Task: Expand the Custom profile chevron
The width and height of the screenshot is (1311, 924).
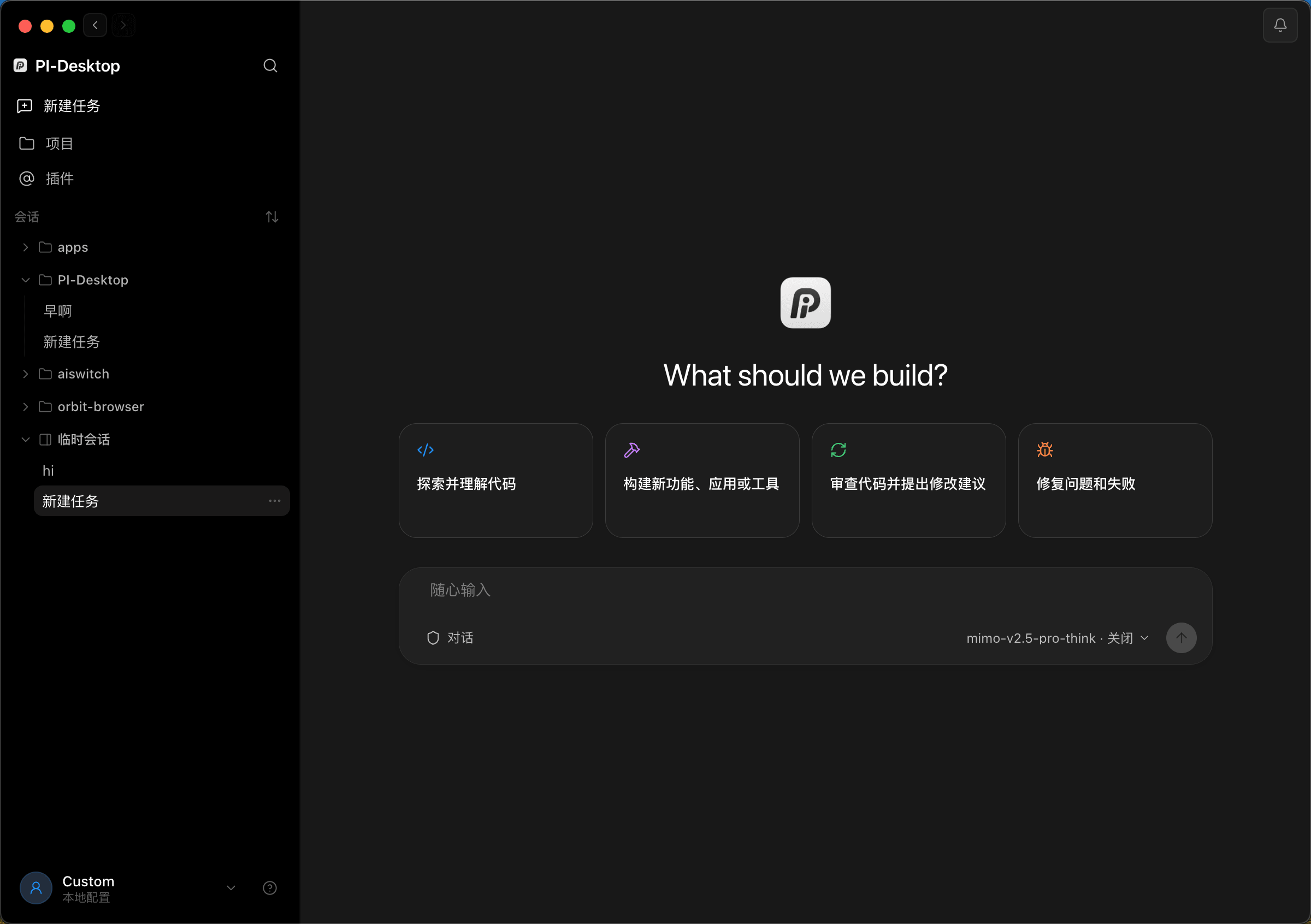Action: click(231, 888)
